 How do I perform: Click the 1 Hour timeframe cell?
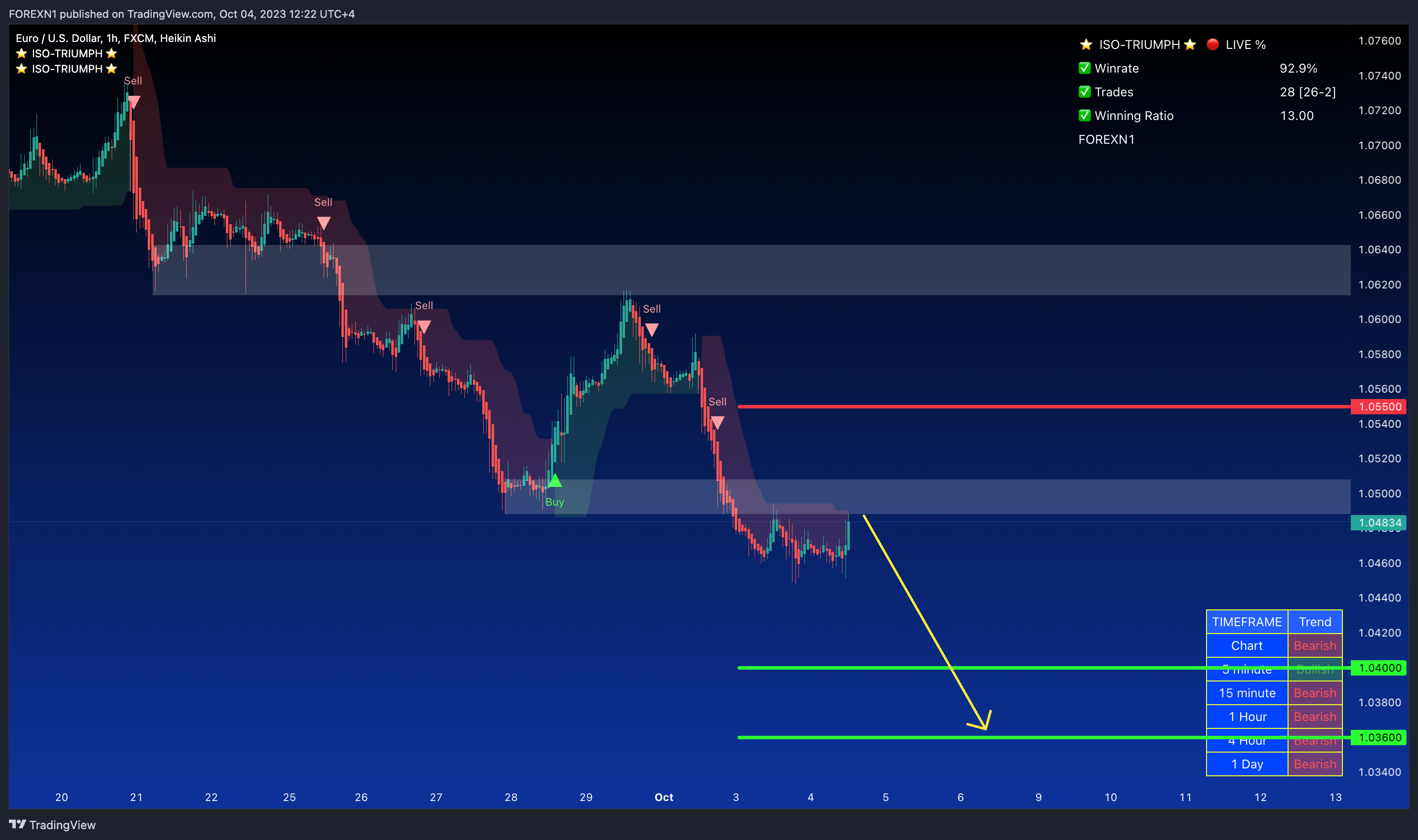pyautogui.click(x=1247, y=717)
